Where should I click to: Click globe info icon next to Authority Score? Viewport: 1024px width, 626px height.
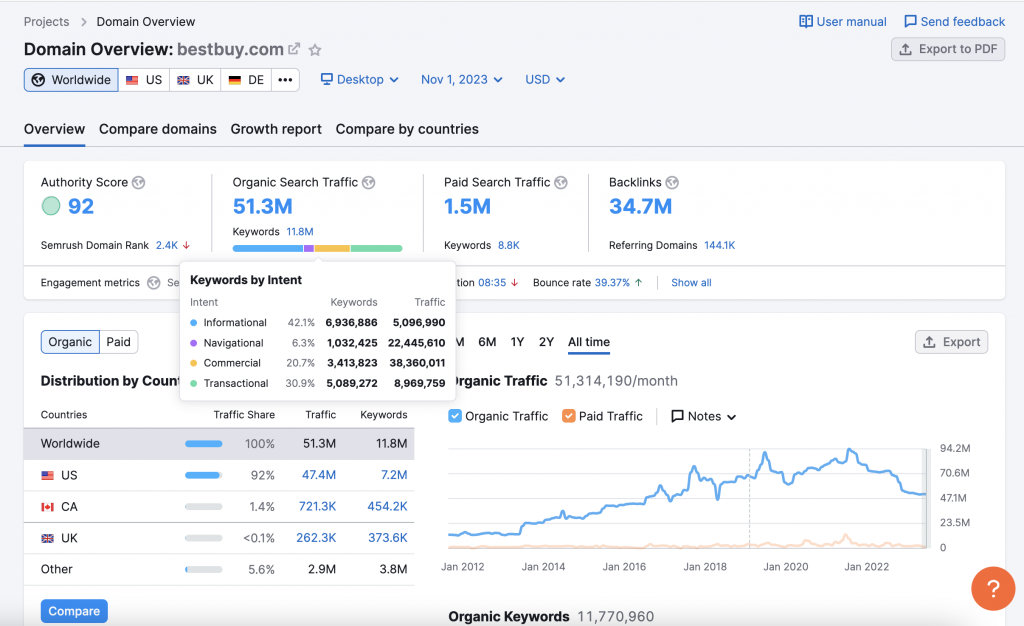coord(138,183)
